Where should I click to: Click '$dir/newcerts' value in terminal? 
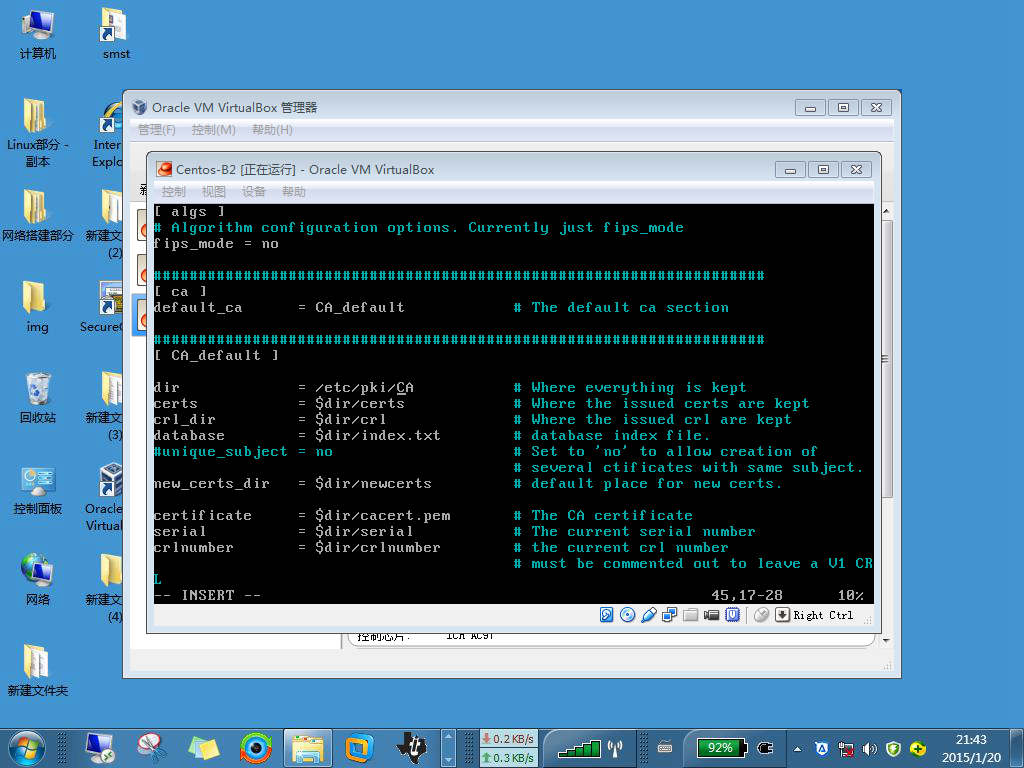(373, 483)
